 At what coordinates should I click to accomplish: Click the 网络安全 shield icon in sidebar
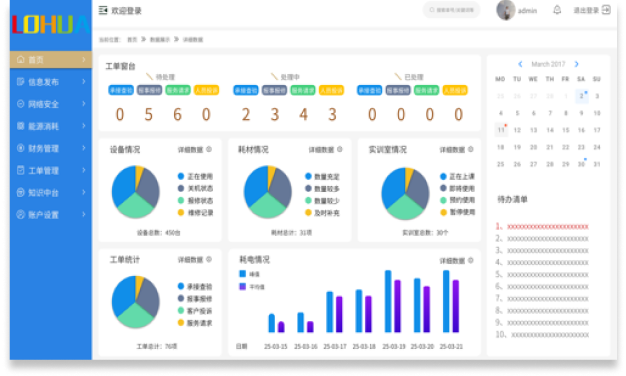pos(20,104)
